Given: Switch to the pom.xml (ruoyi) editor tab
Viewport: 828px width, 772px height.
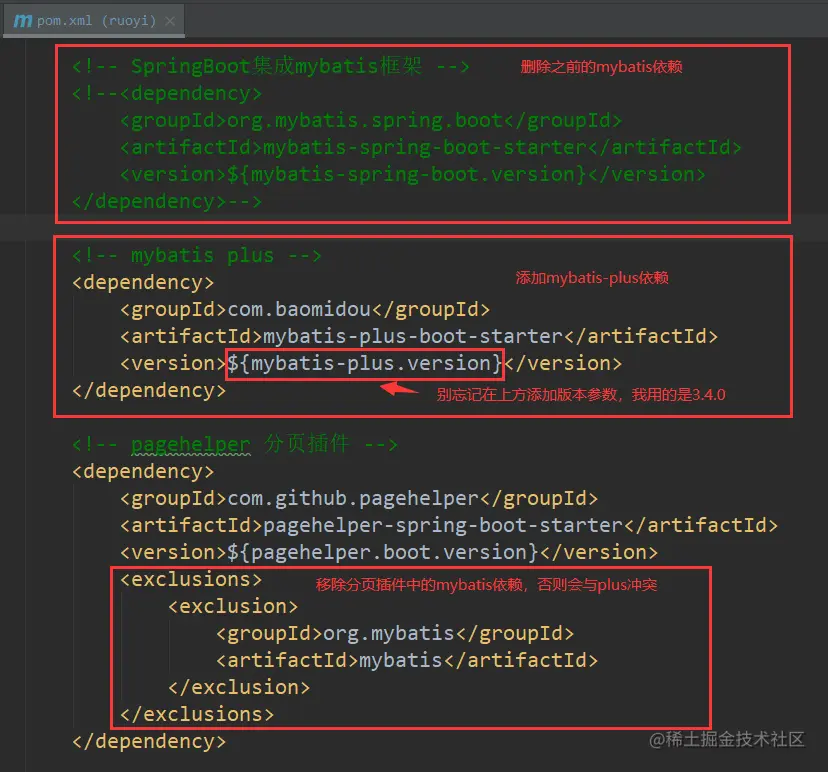Looking at the screenshot, I should [x=94, y=21].
